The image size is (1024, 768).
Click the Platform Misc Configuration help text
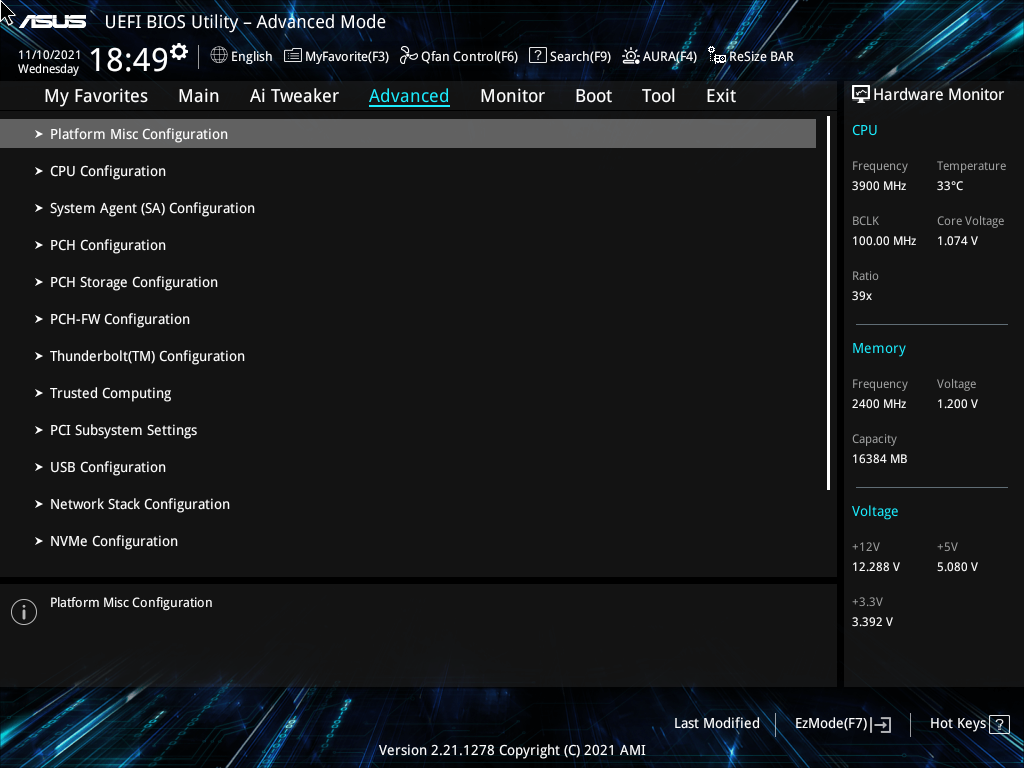(x=131, y=603)
